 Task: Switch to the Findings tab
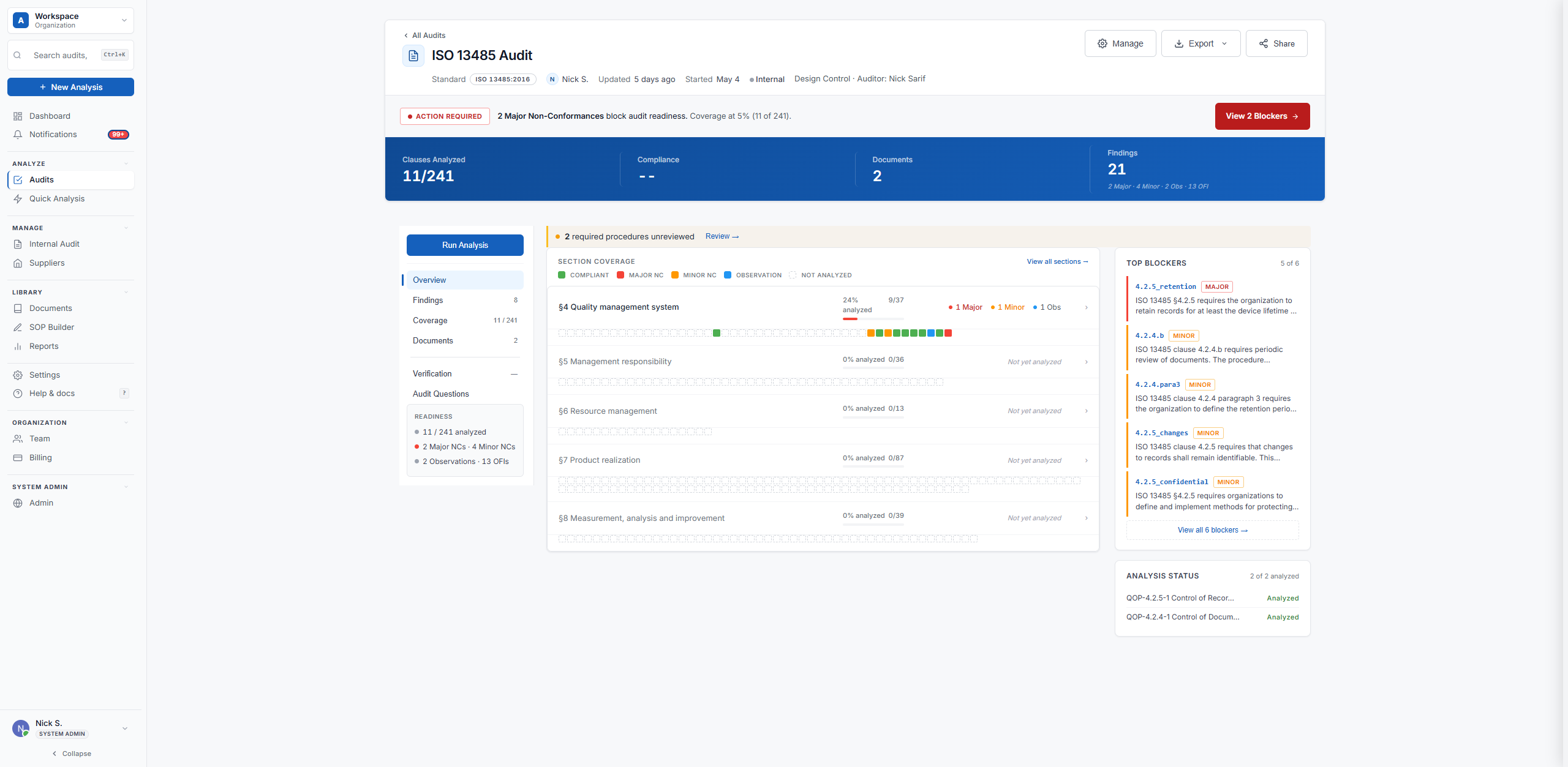pos(465,300)
